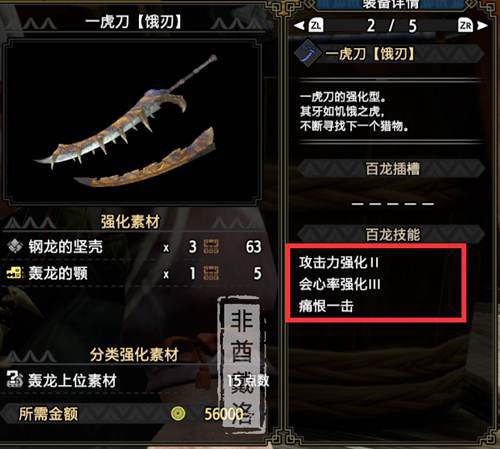Select the right arrow beside ZR
Screen dimensions: 500x449
point(482,25)
